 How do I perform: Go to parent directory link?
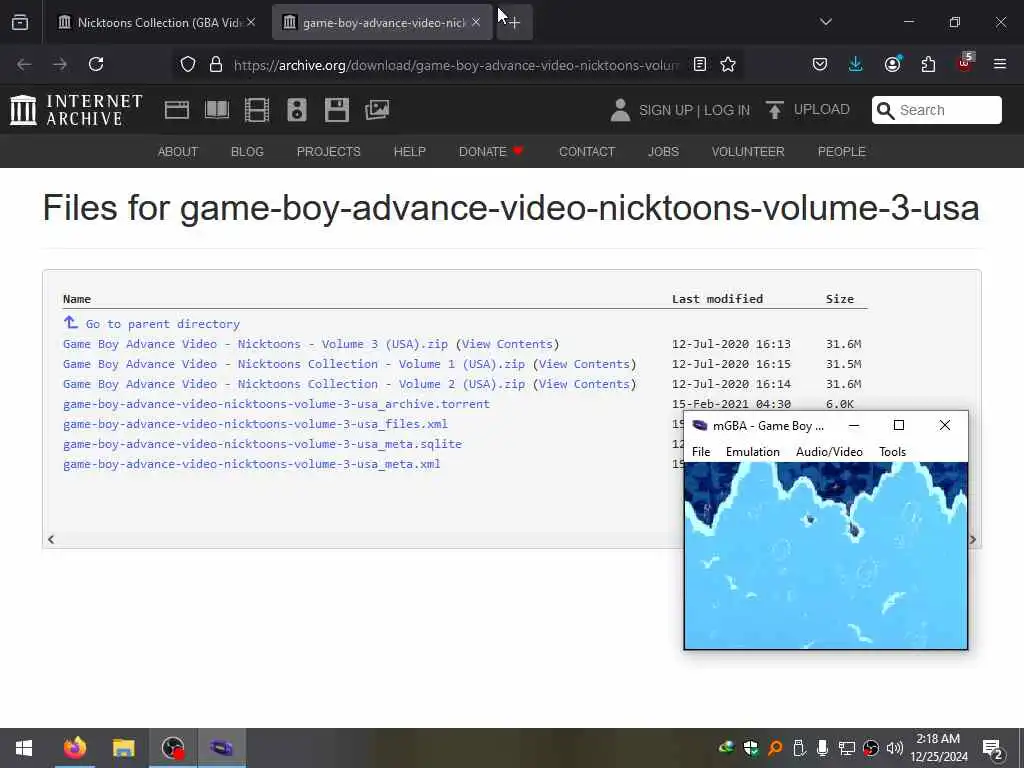point(163,324)
